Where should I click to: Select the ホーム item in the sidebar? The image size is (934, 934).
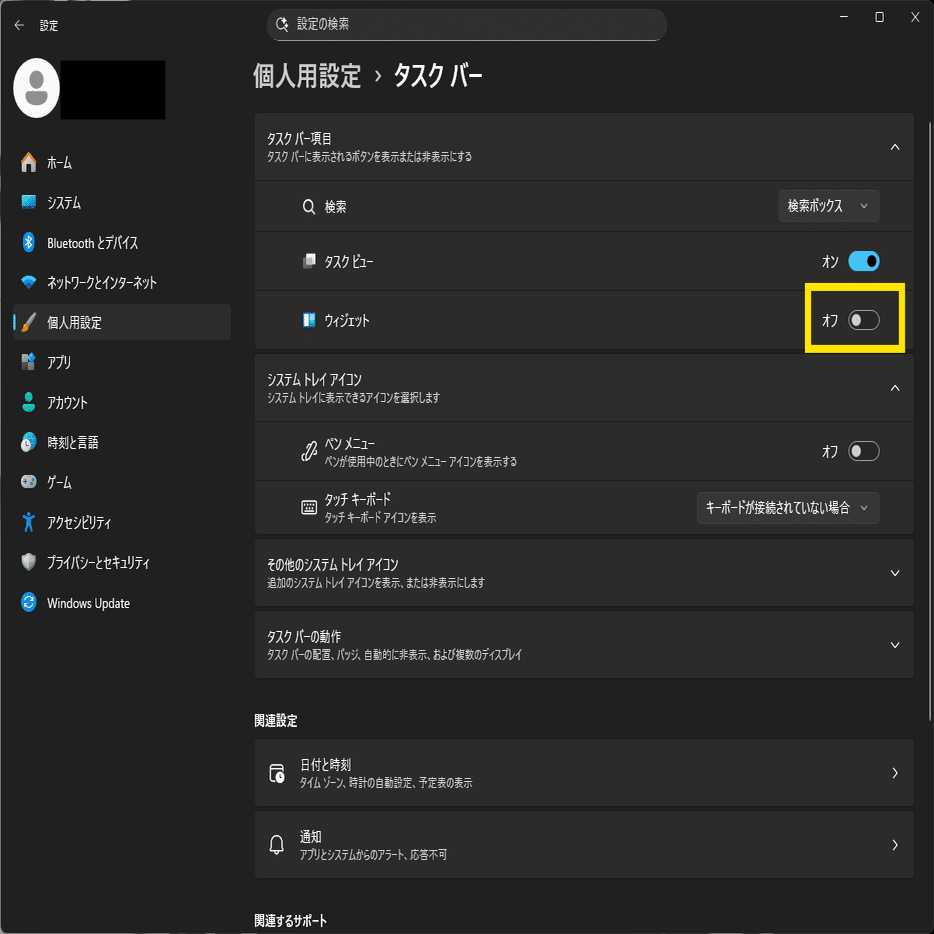tap(60, 162)
